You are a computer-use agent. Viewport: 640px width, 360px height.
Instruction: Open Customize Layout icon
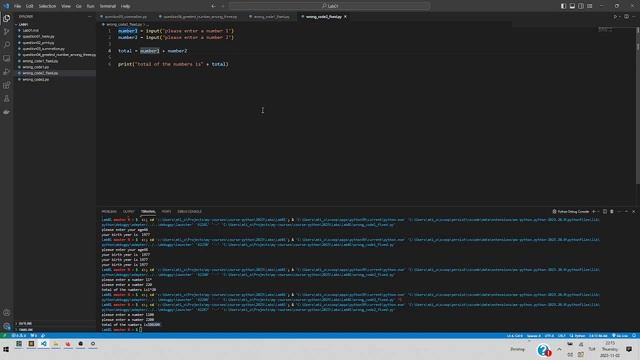(590, 6)
